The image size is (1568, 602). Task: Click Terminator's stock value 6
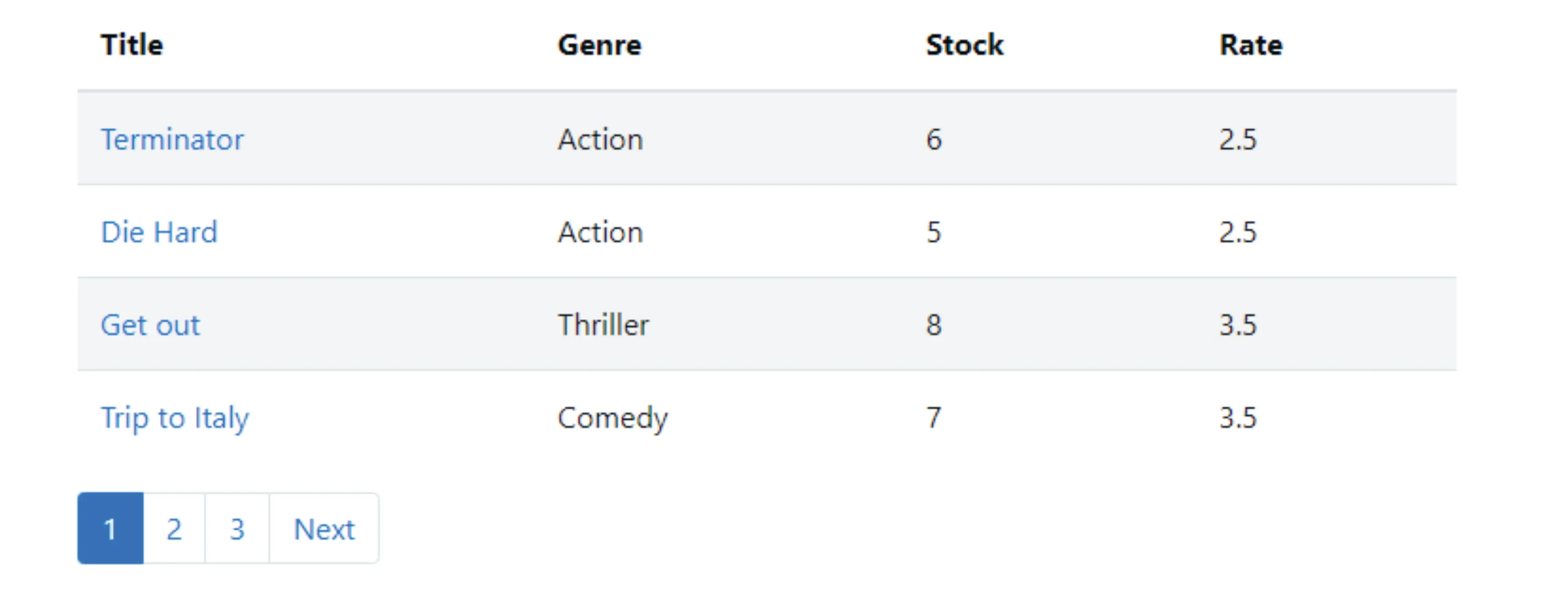(x=934, y=139)
